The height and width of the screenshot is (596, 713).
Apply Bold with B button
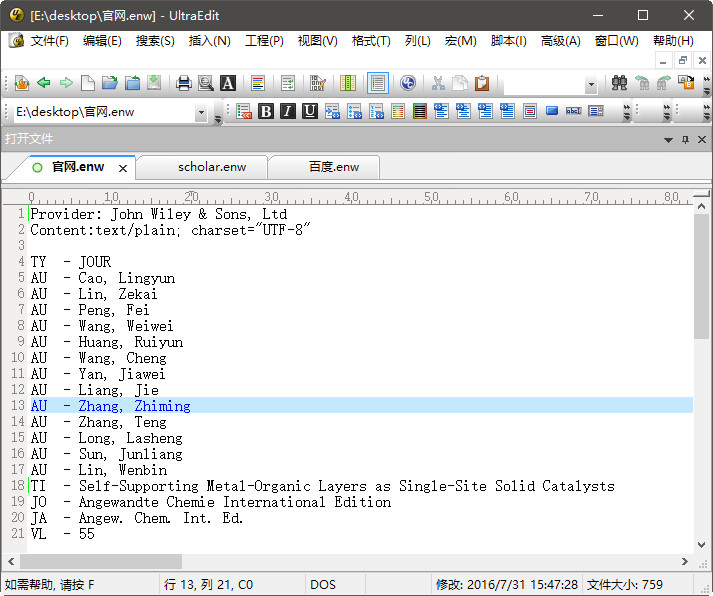pos(266,111)
